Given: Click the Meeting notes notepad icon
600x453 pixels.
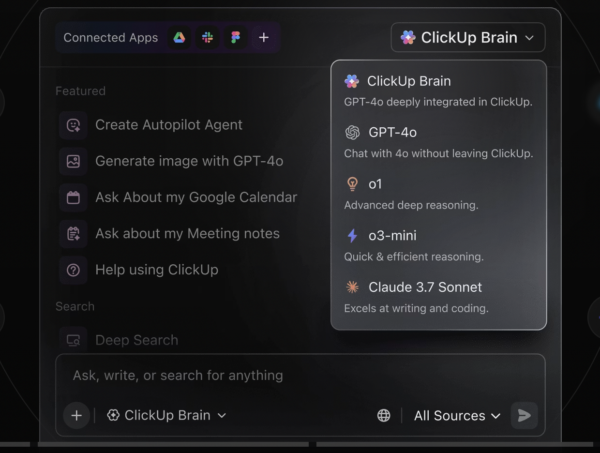Looking at the screenshot, I should pos(73,233).
